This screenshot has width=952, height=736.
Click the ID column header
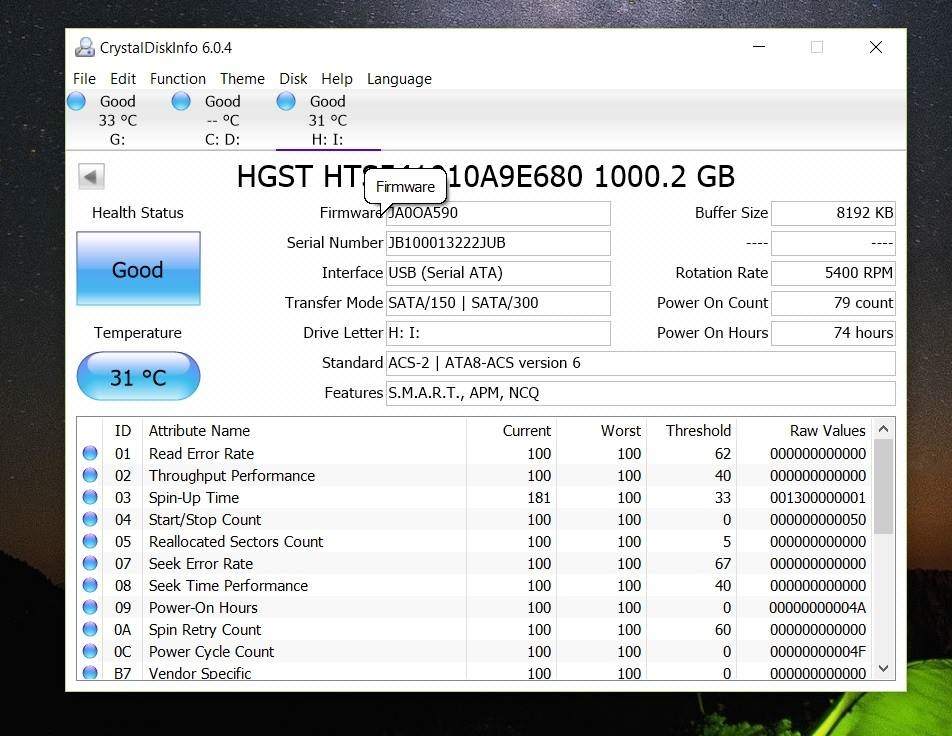123,431
